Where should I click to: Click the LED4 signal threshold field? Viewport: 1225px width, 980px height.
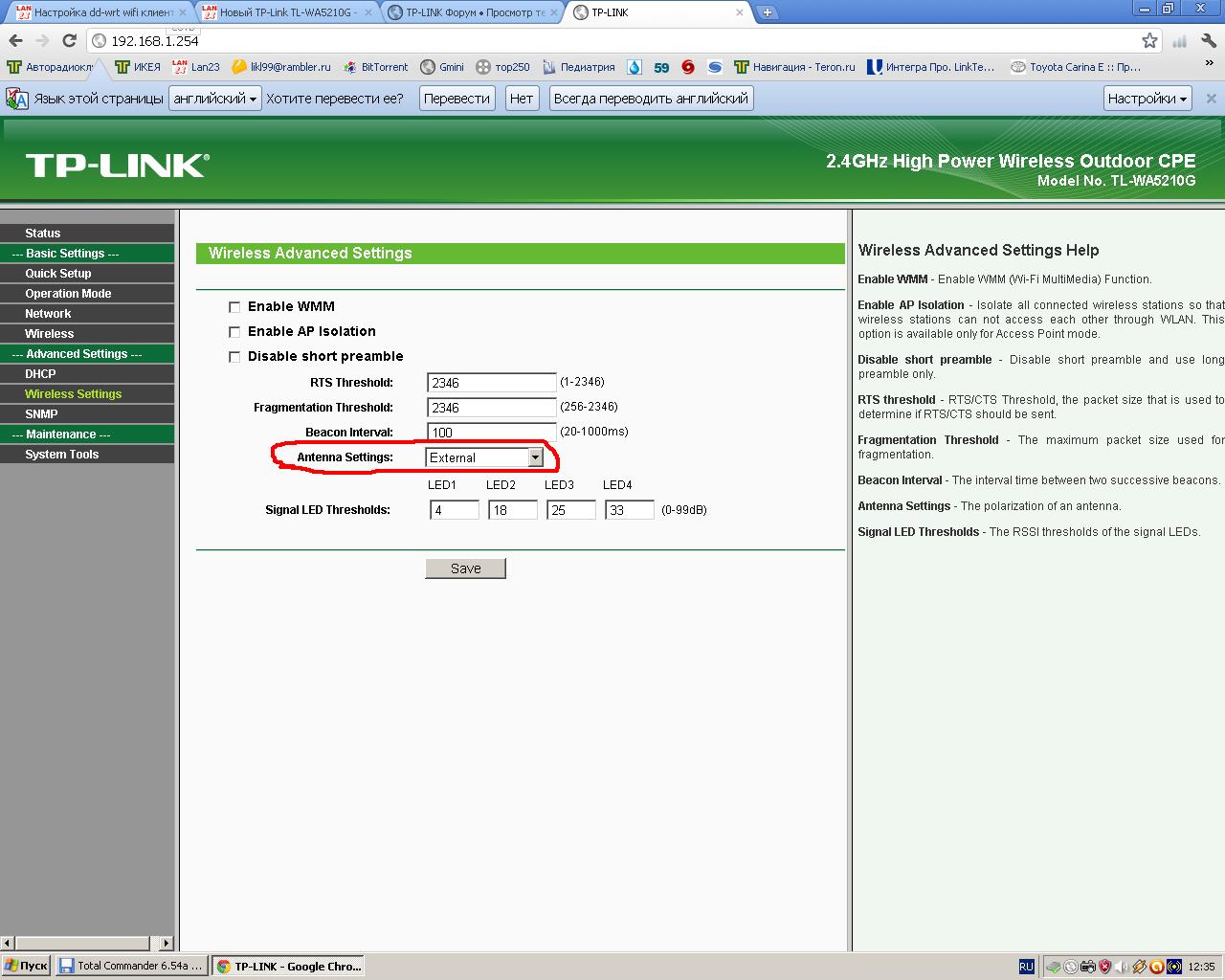tap(630, 510)
